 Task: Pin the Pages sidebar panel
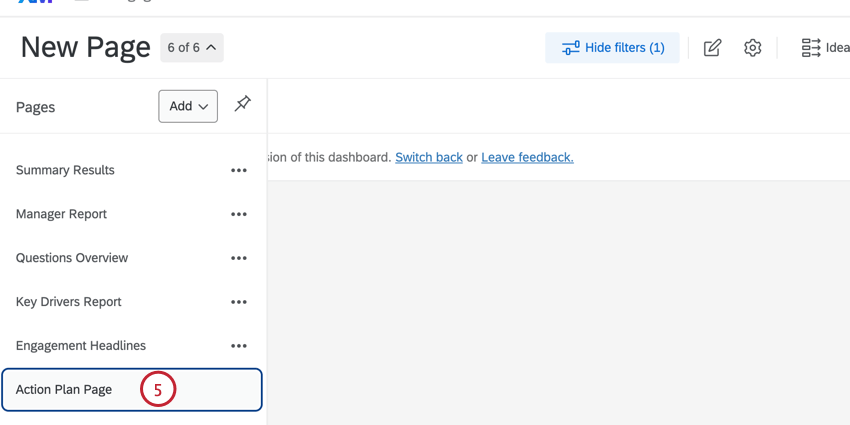[x=243, y=104]
